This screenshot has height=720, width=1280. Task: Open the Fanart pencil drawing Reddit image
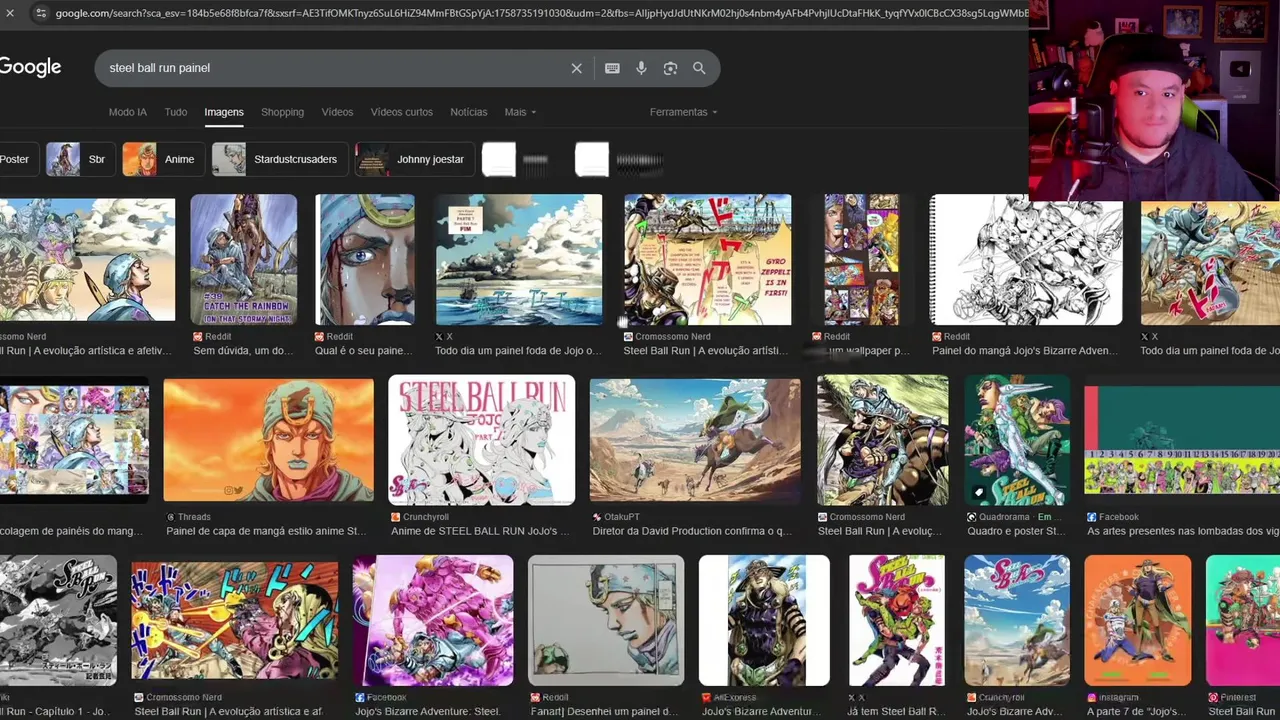point(606,621)
